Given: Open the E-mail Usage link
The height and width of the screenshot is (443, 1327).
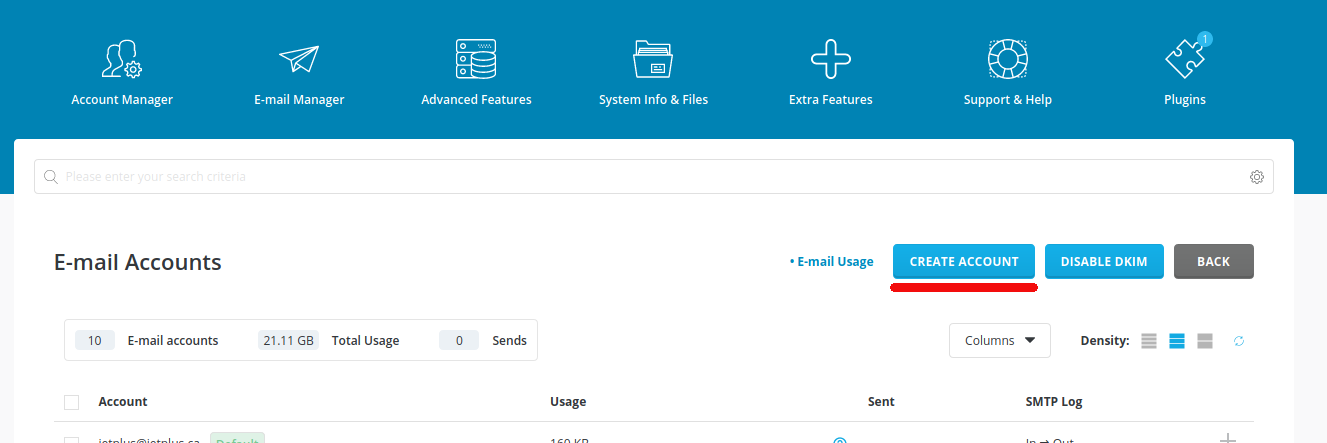Looking at the screenshot, I should pyautogui.click(x=834, y=262).
